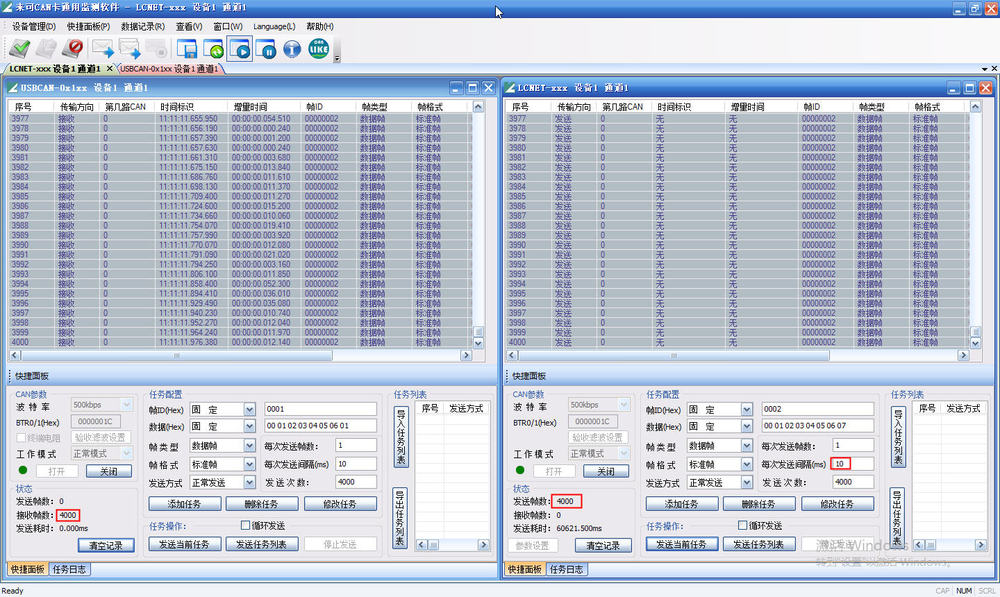Click the 添加任务 button
This screenshot has width=1000, height=597.
pos(185,503)
